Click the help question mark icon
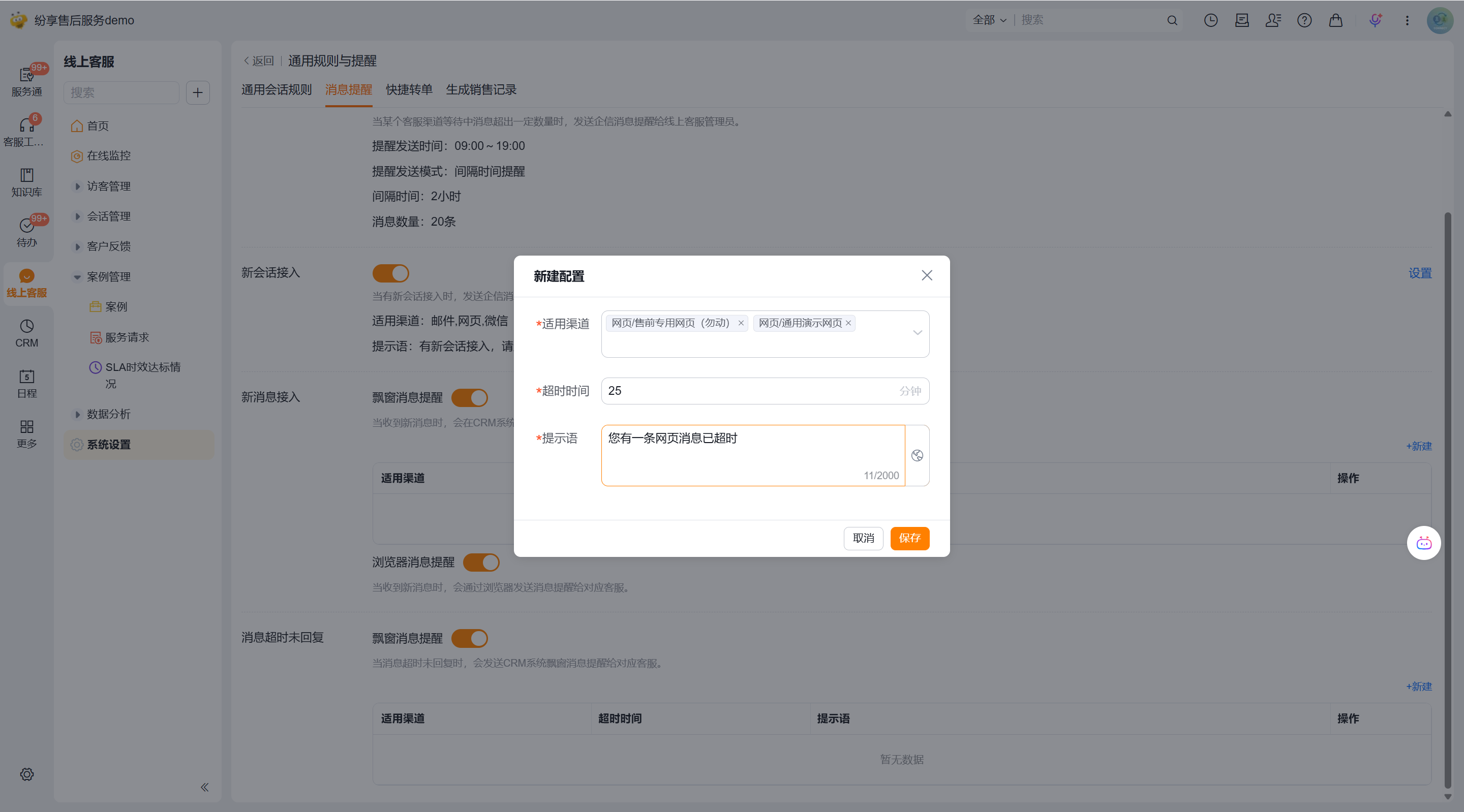Viewport: 1464px width, 812px height. (1304, 20)
